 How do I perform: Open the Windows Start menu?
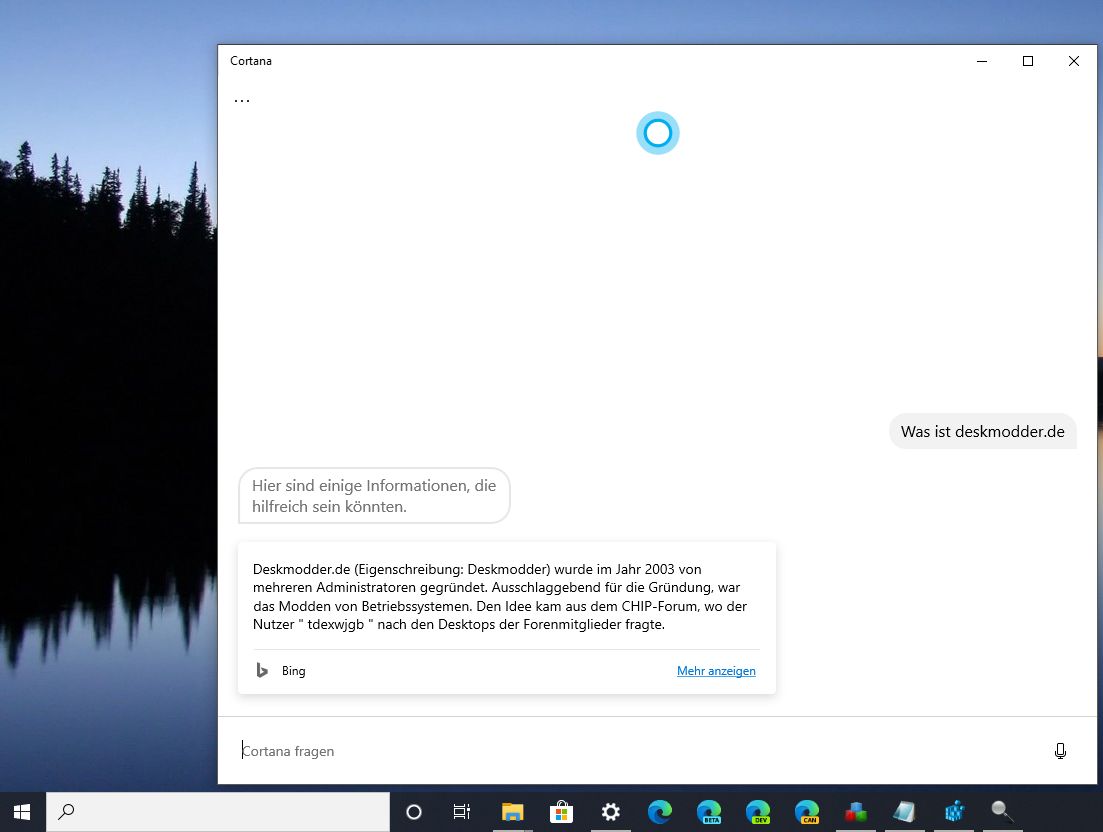23,812
